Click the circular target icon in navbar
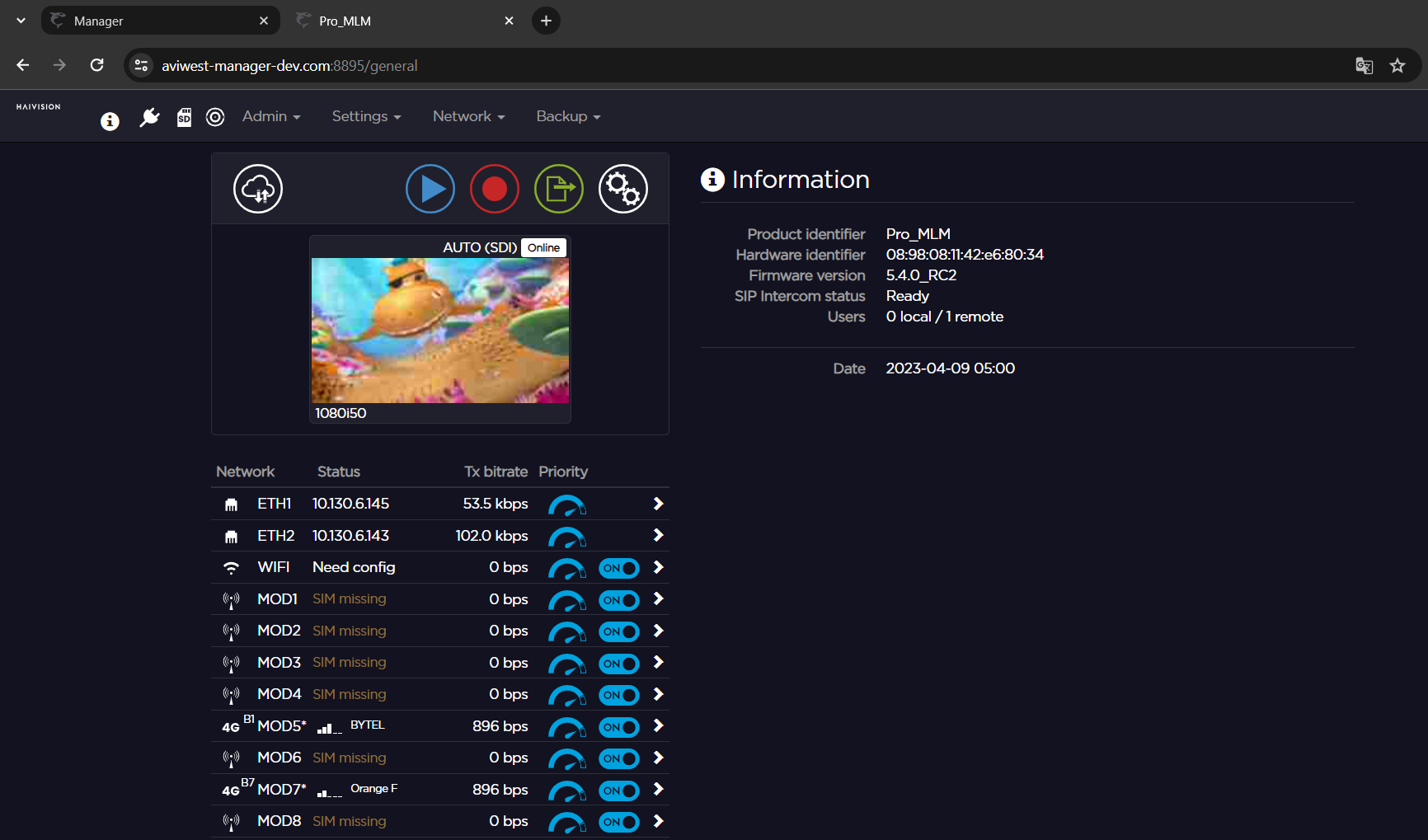Image resolution: width=1428 pixels, height=840 pixels. [215, 118]
